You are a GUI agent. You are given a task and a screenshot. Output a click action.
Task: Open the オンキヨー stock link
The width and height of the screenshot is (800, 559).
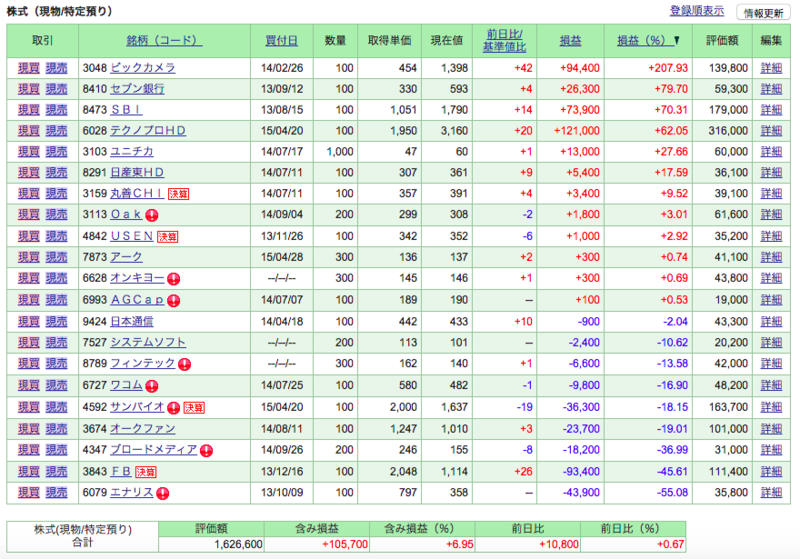pyautogui.click(x=137, y=278)
